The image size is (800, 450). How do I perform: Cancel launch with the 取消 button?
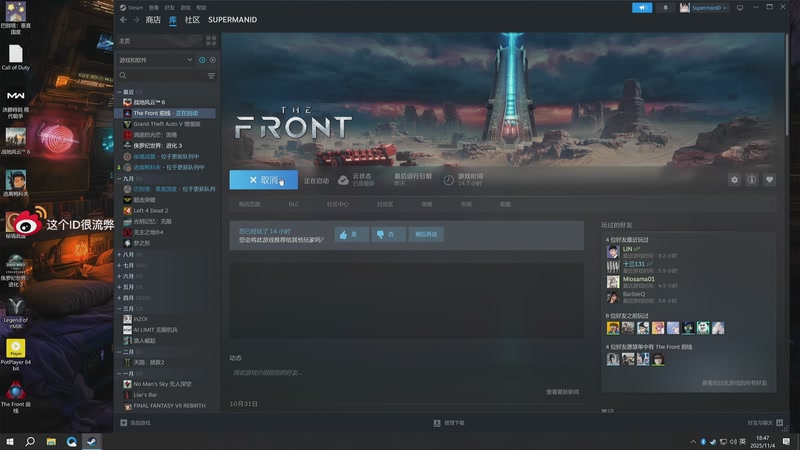(263, 180)
